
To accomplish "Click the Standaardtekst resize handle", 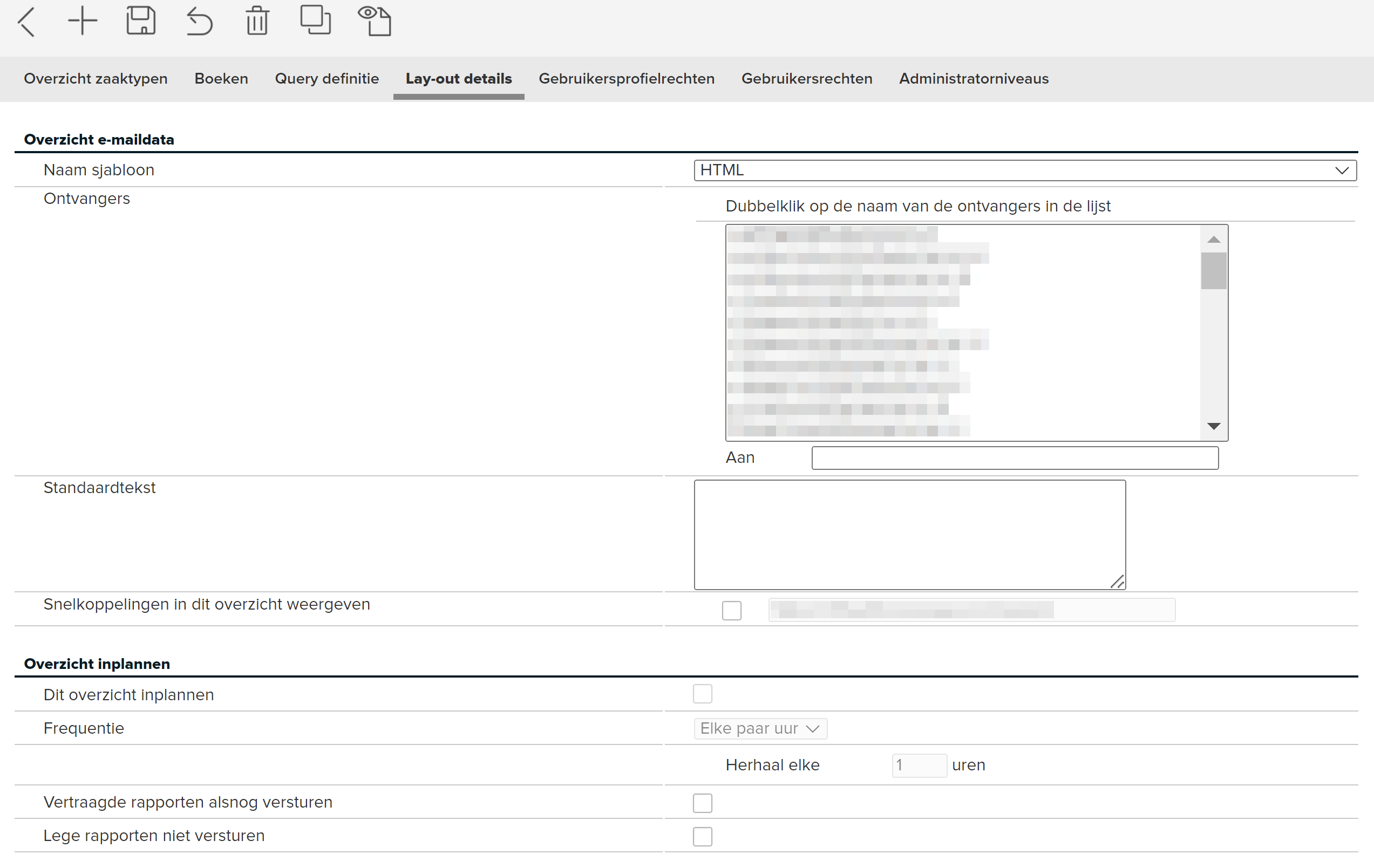I will 1118,582.
